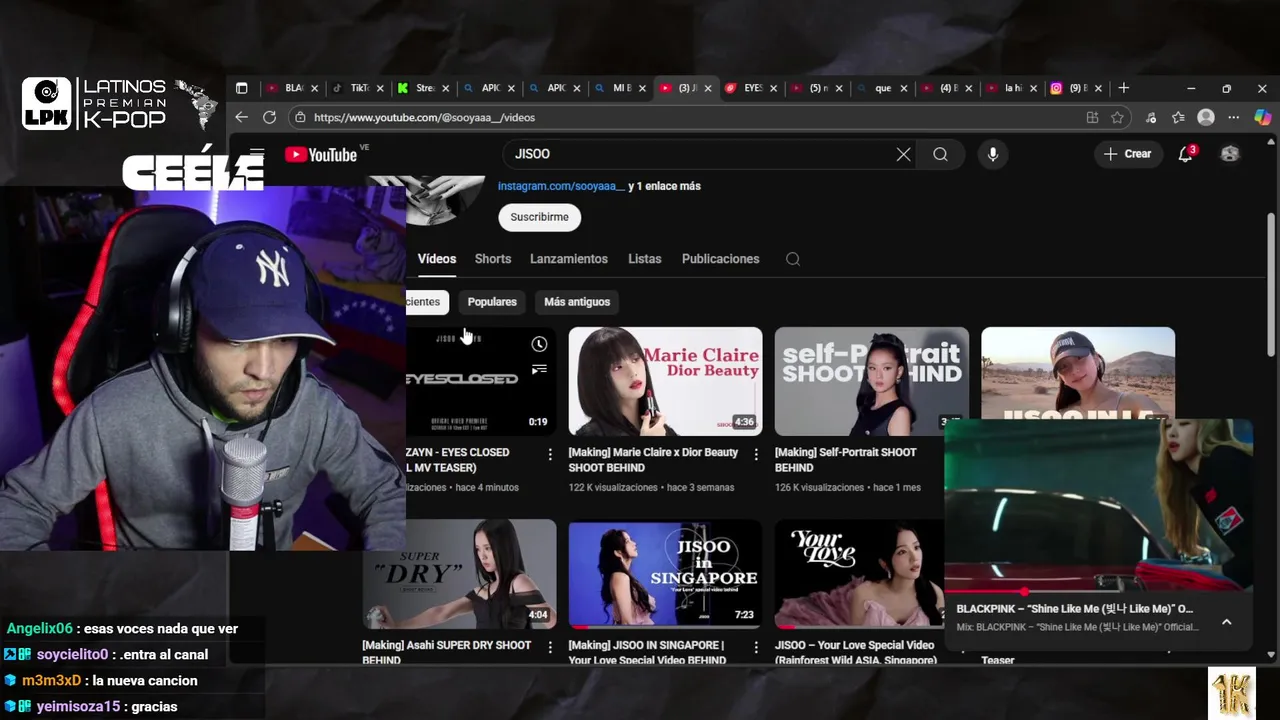Open the browser settings and more menu
This screenshot has width=1280, height=720.
pos(1236,117)
